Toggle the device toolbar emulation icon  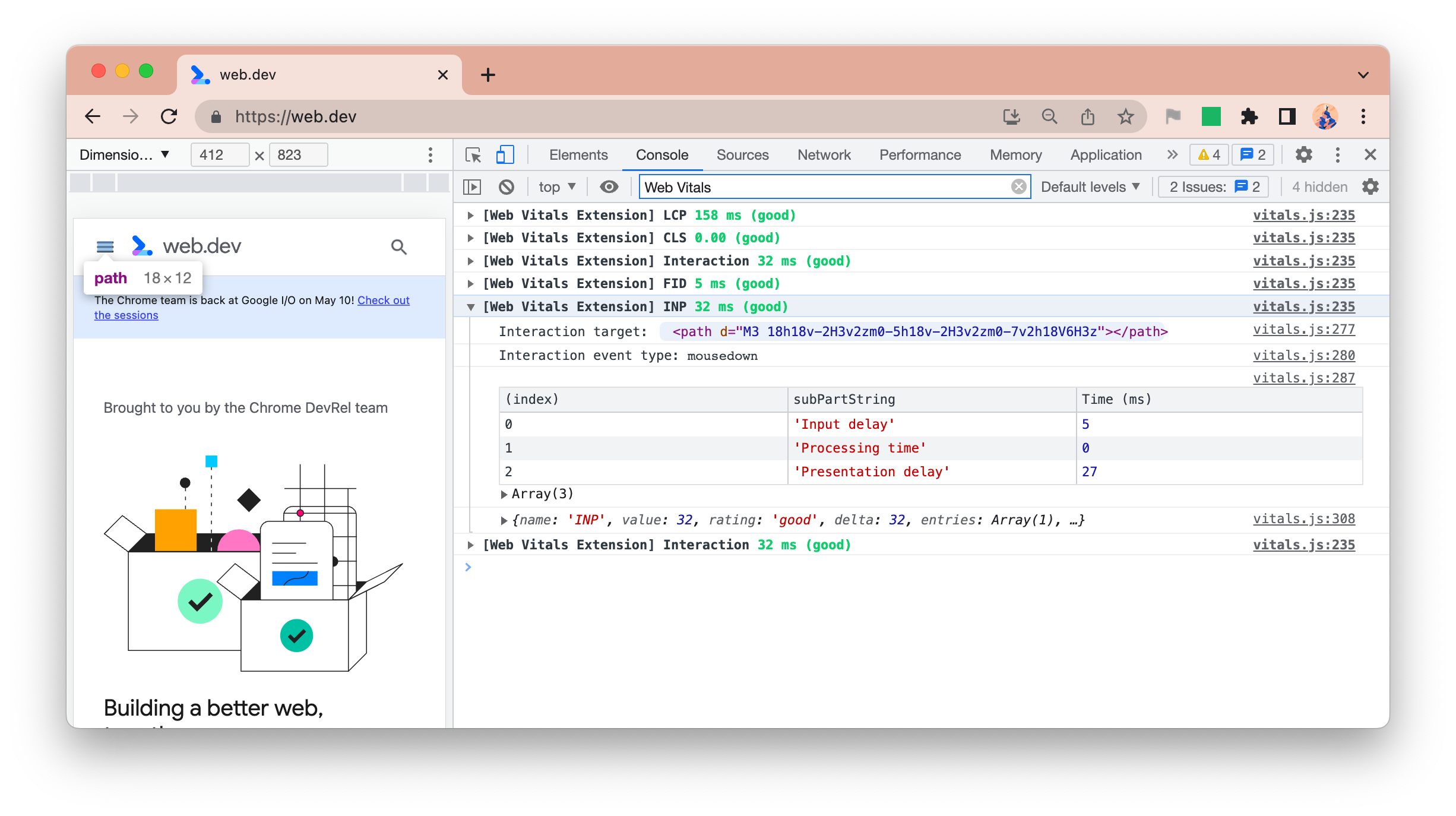click(504, 154)
